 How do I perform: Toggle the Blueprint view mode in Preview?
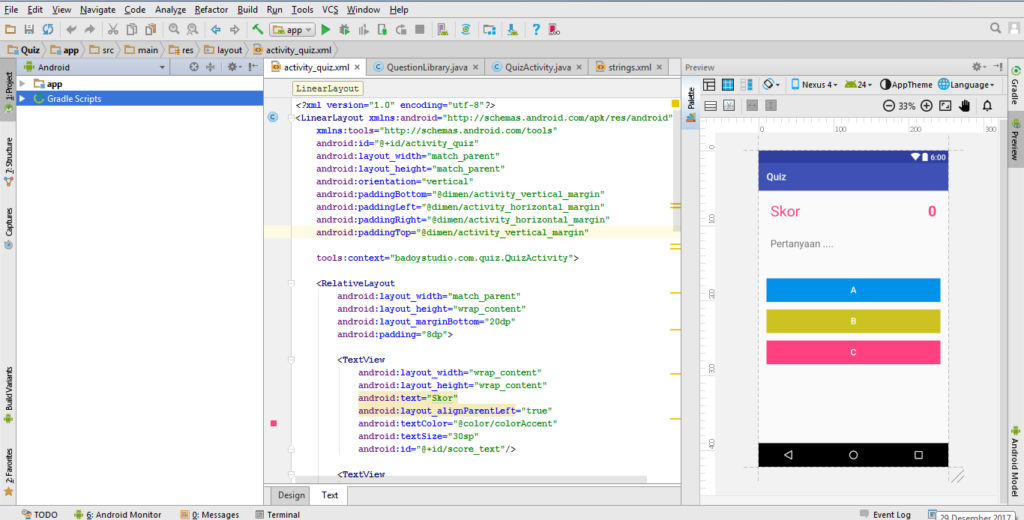click(728, 85)
